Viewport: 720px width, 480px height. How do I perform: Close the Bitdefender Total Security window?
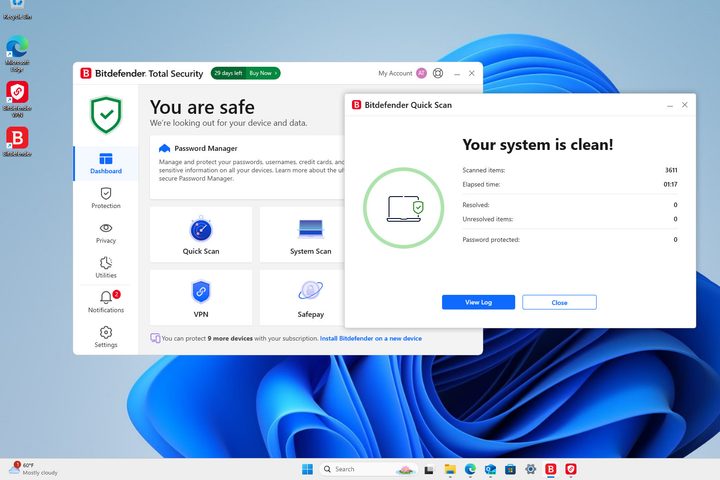tap(472, 73)
